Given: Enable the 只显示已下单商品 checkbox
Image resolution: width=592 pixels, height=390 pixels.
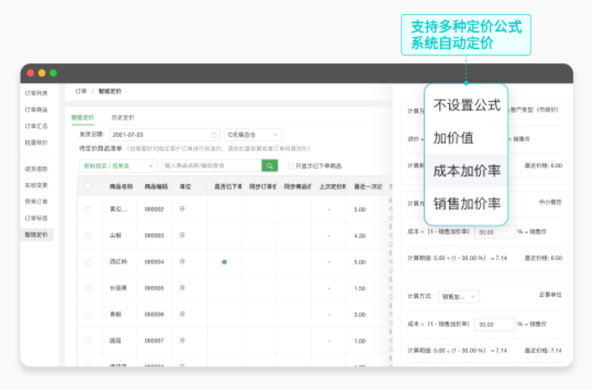Looking at the screenshot, I should (291, 166).
